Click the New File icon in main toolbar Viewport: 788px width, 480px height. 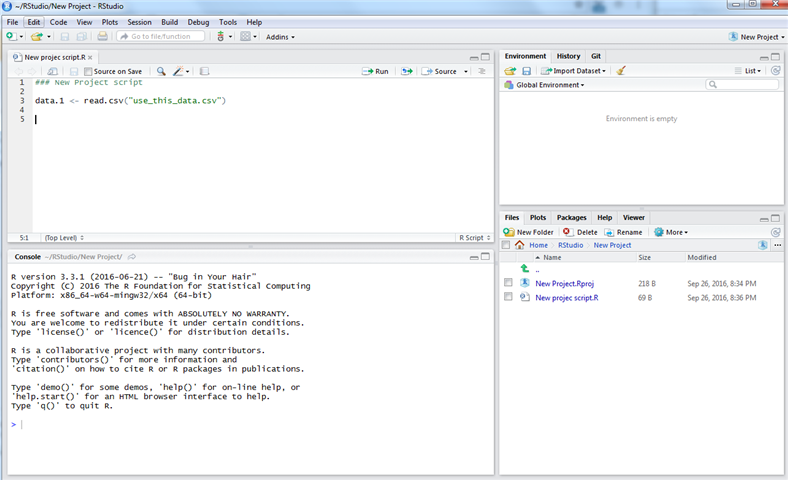11,36
